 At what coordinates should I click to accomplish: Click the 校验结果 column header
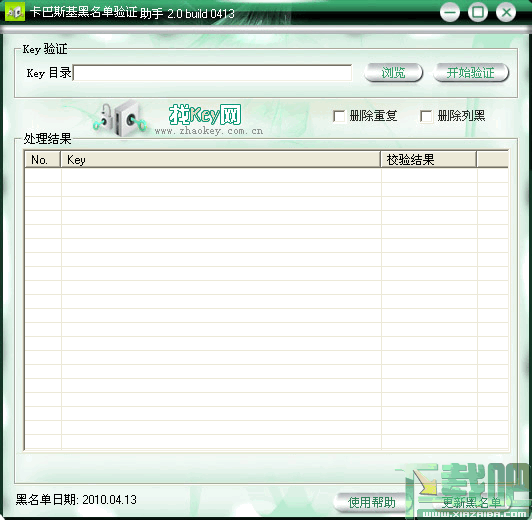point(429,159)
